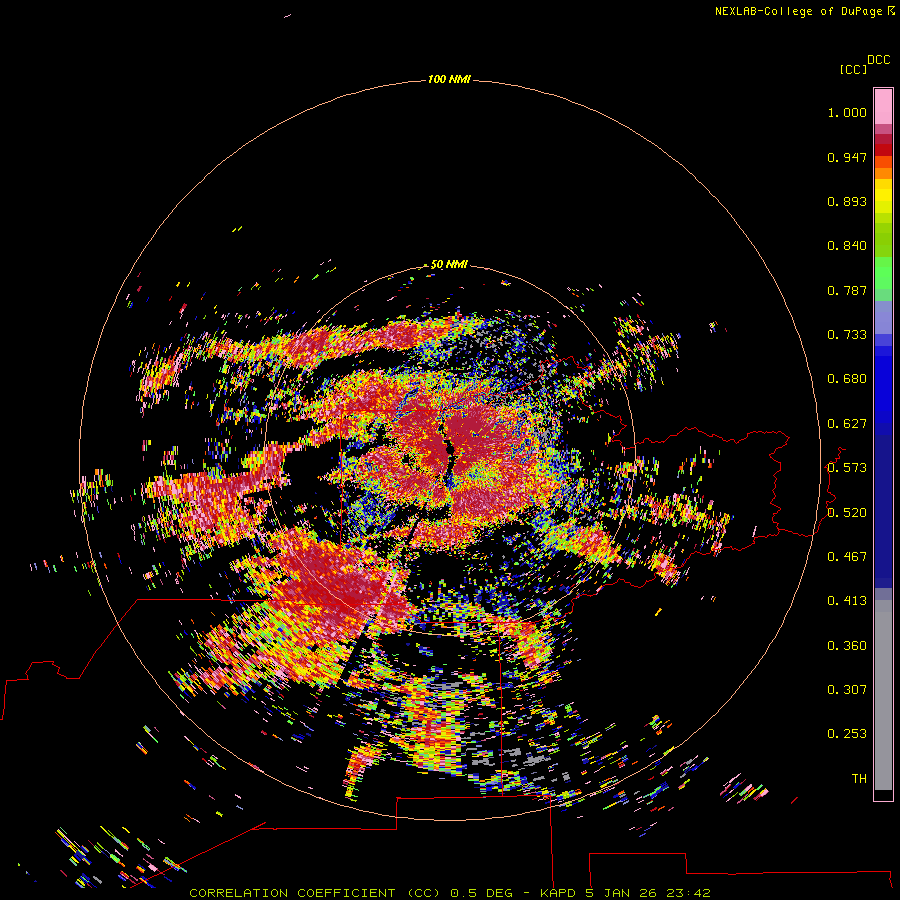Click the [CC] legend unit label
The height and width of the screenshot is (900, 900).
pyautogui.click(x=853, y=69)
